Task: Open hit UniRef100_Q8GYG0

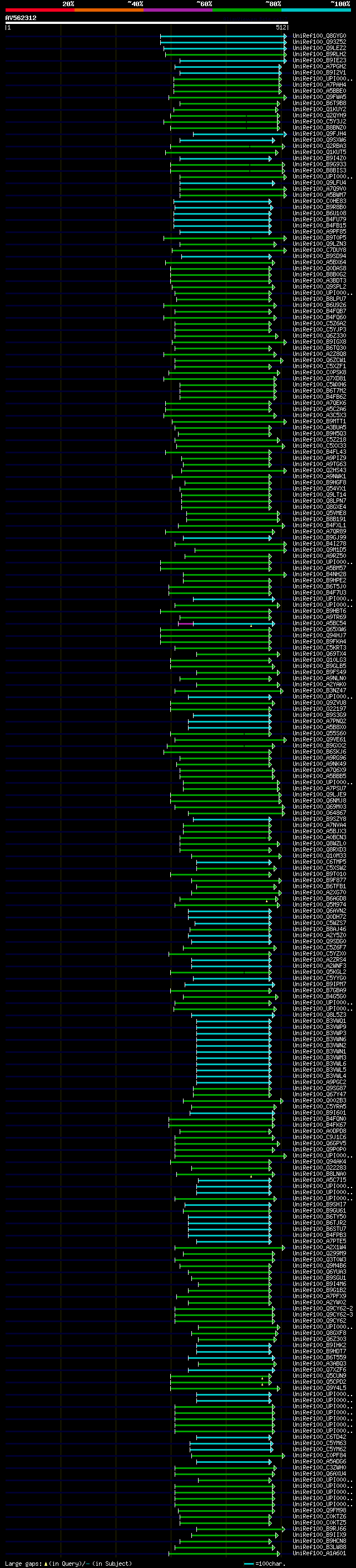Action: click(x=319, y=36)
